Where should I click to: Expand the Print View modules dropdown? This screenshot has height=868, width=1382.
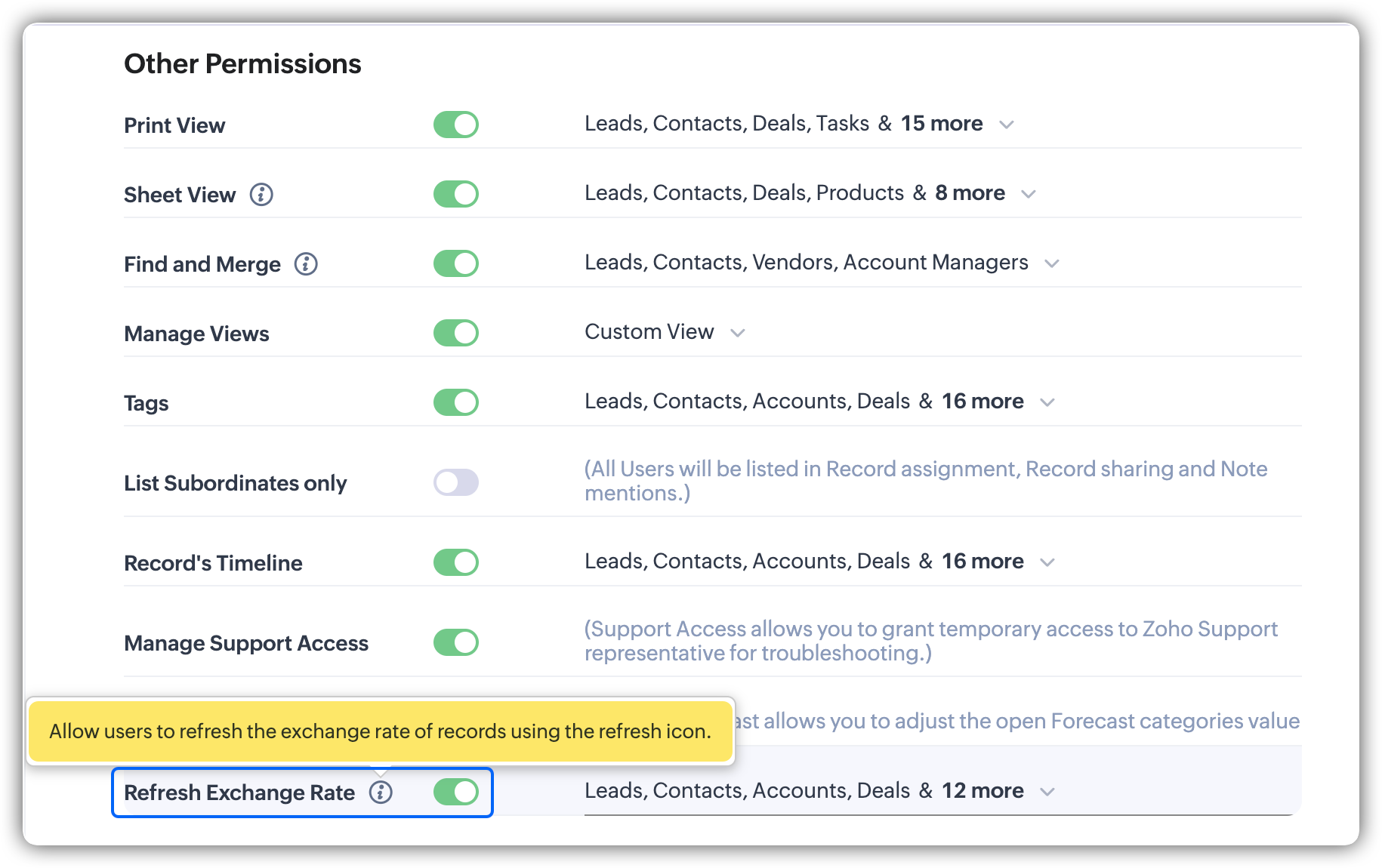(1006, 125)
